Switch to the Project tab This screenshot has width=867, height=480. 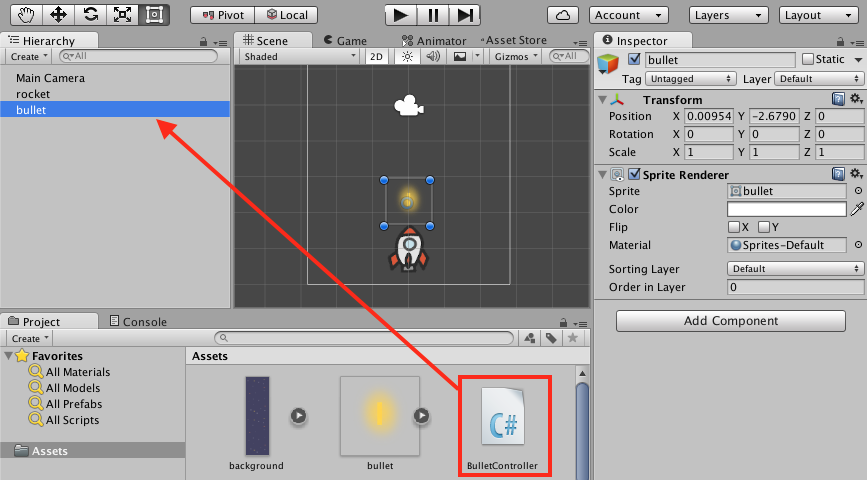(x=49, y=321)
